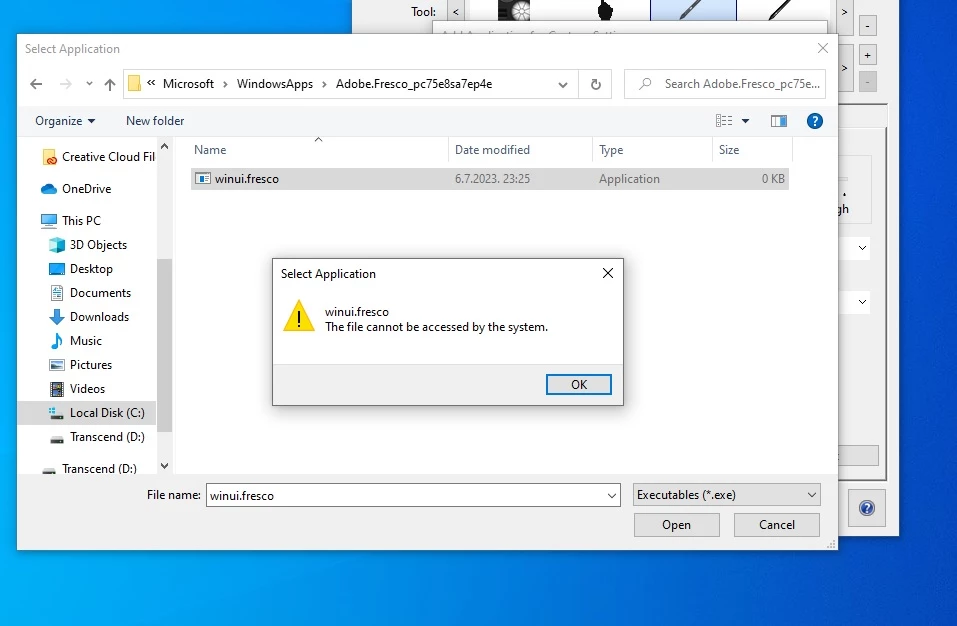Click the Cancel button
The width and height of the screenshot is (957, 626).
coord(776,525)
